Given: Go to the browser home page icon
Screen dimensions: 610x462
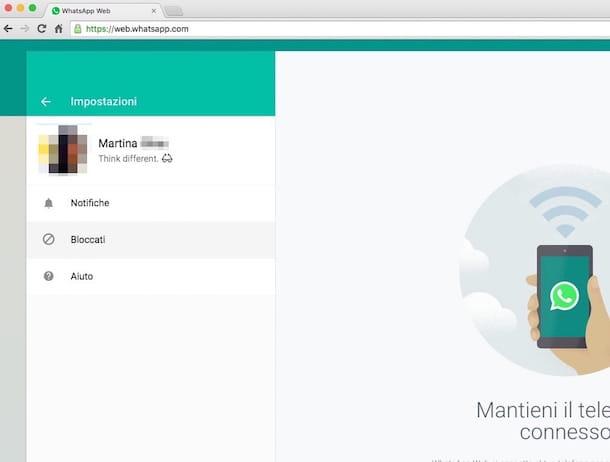Looking at the screenshot, I should click(x=59, y=29).
